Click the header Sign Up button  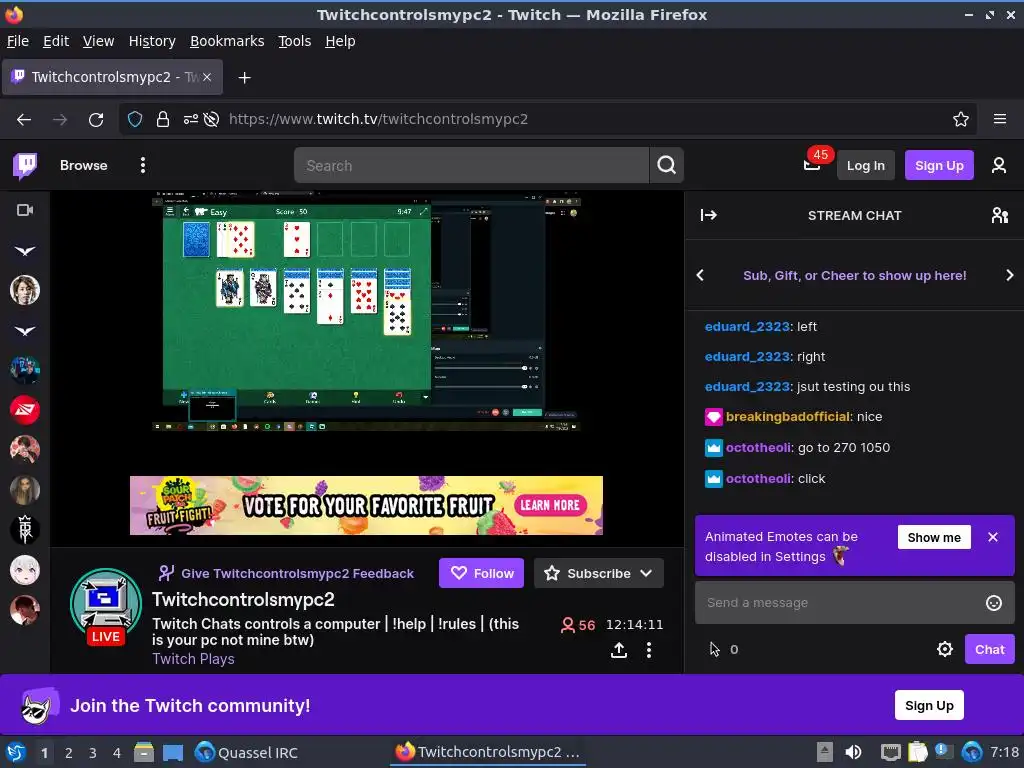tap(938, 165)
